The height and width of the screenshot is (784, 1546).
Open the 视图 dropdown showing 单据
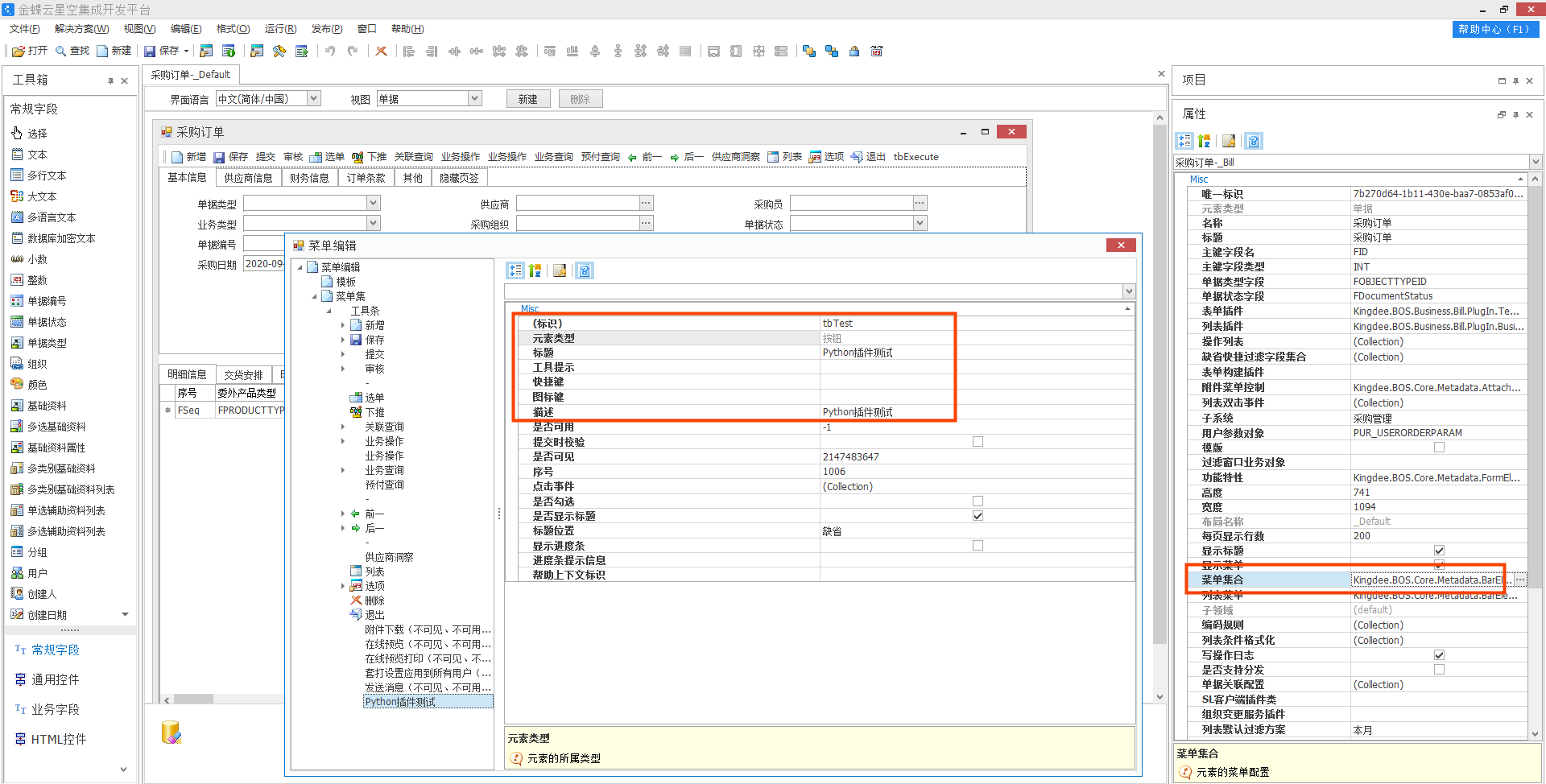(x=475, y=98)
